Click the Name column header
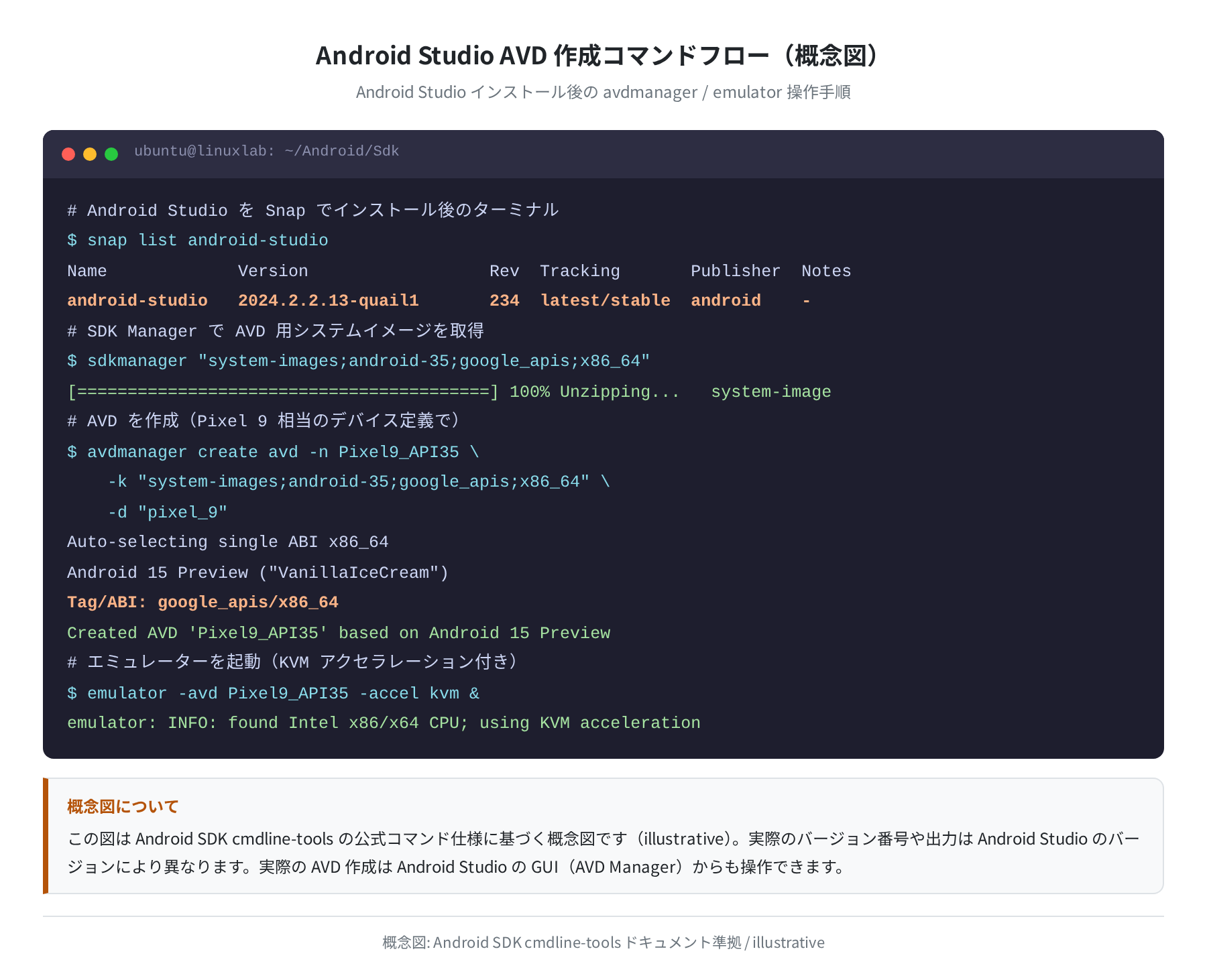The image size is (1207, 980). pyautogui.click(x=87, y=271)
